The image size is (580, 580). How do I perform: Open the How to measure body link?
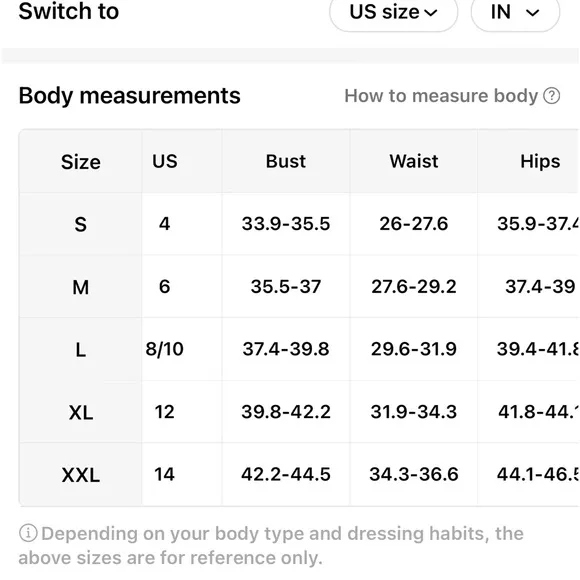tap(441, 96)
